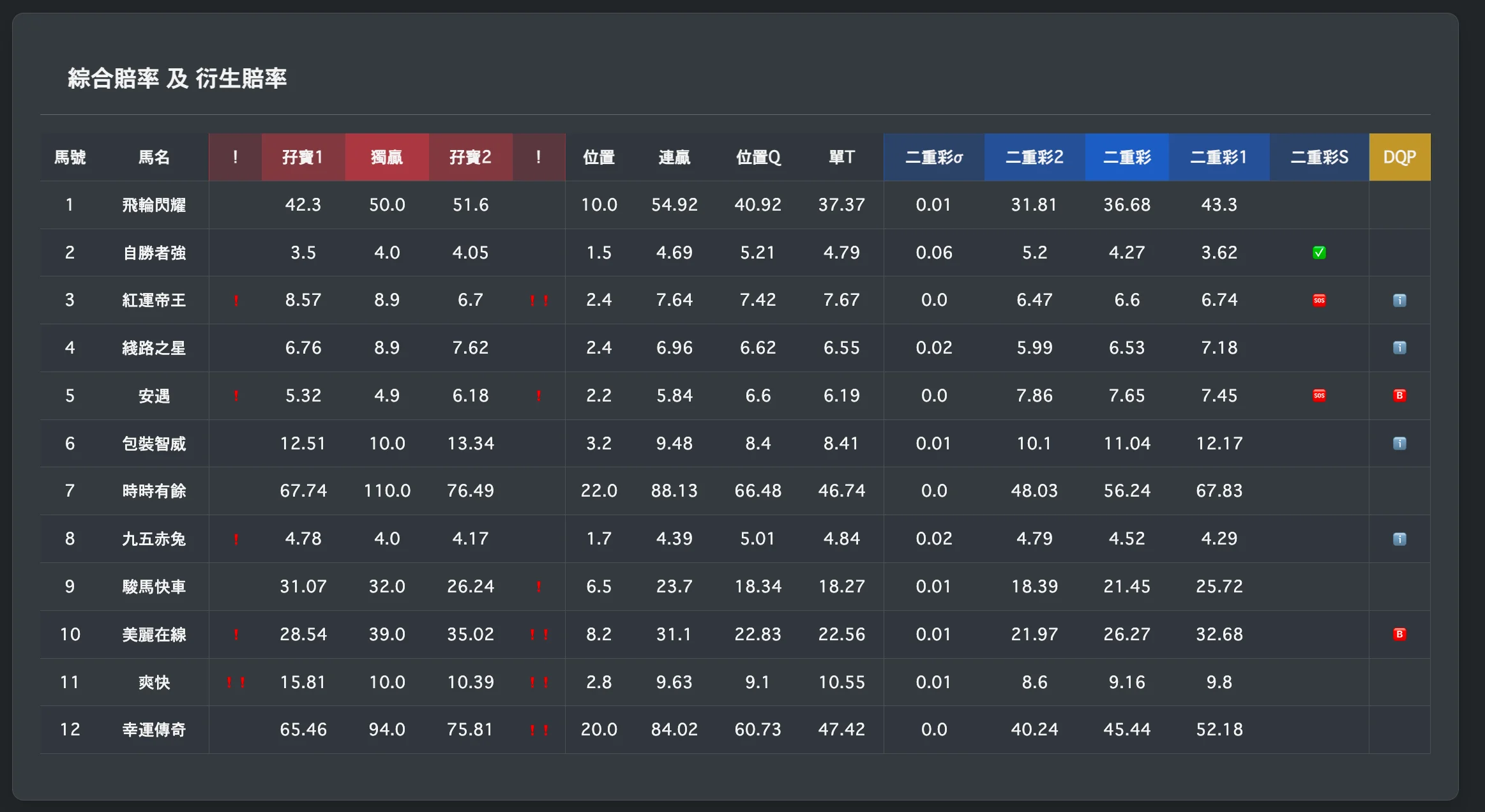Click the blue info icon for 九五赤兔
The height and width of the screenshot is (812, 1485).
1399,539
